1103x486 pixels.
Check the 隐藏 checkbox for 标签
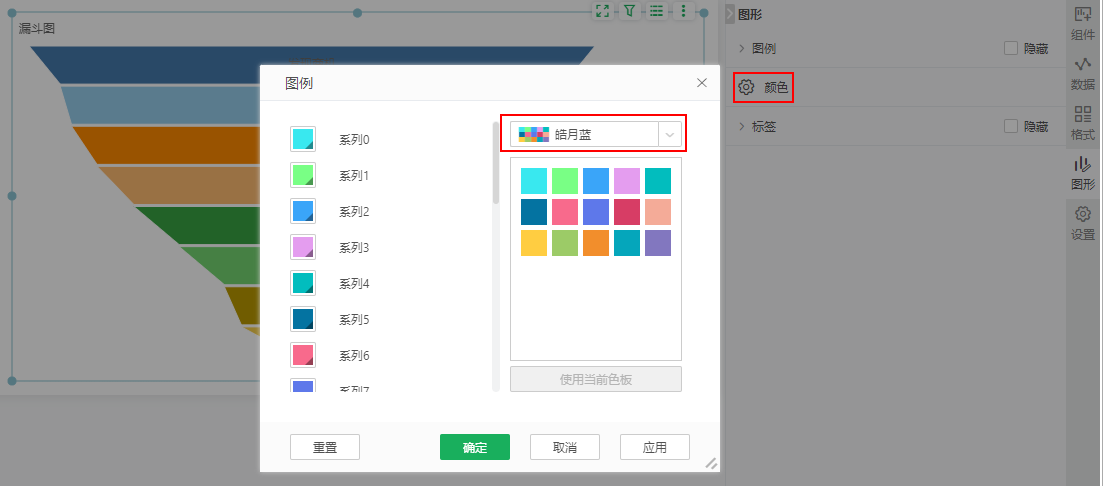[x=1010, y=127]
